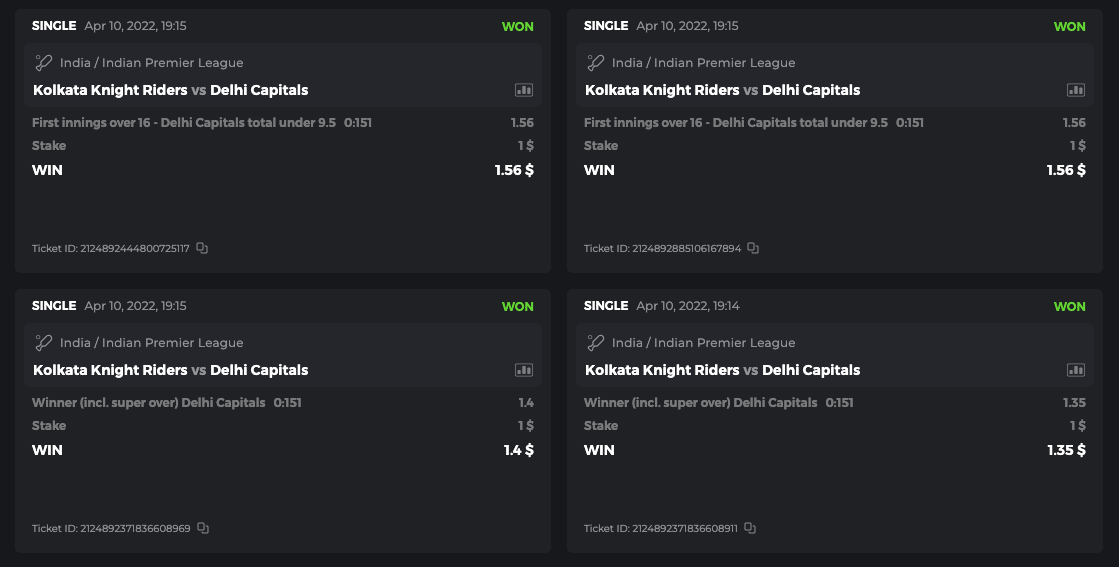This screenshot has width=1119, height=567.
Task: Copy ticket ID ending in 608969
Action: tap(203, 528)
